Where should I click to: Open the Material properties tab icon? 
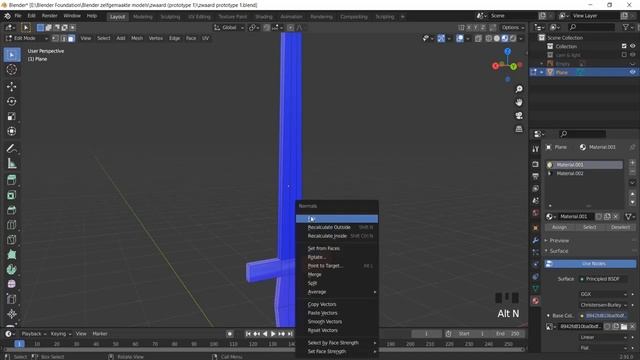tap(536, 301)
